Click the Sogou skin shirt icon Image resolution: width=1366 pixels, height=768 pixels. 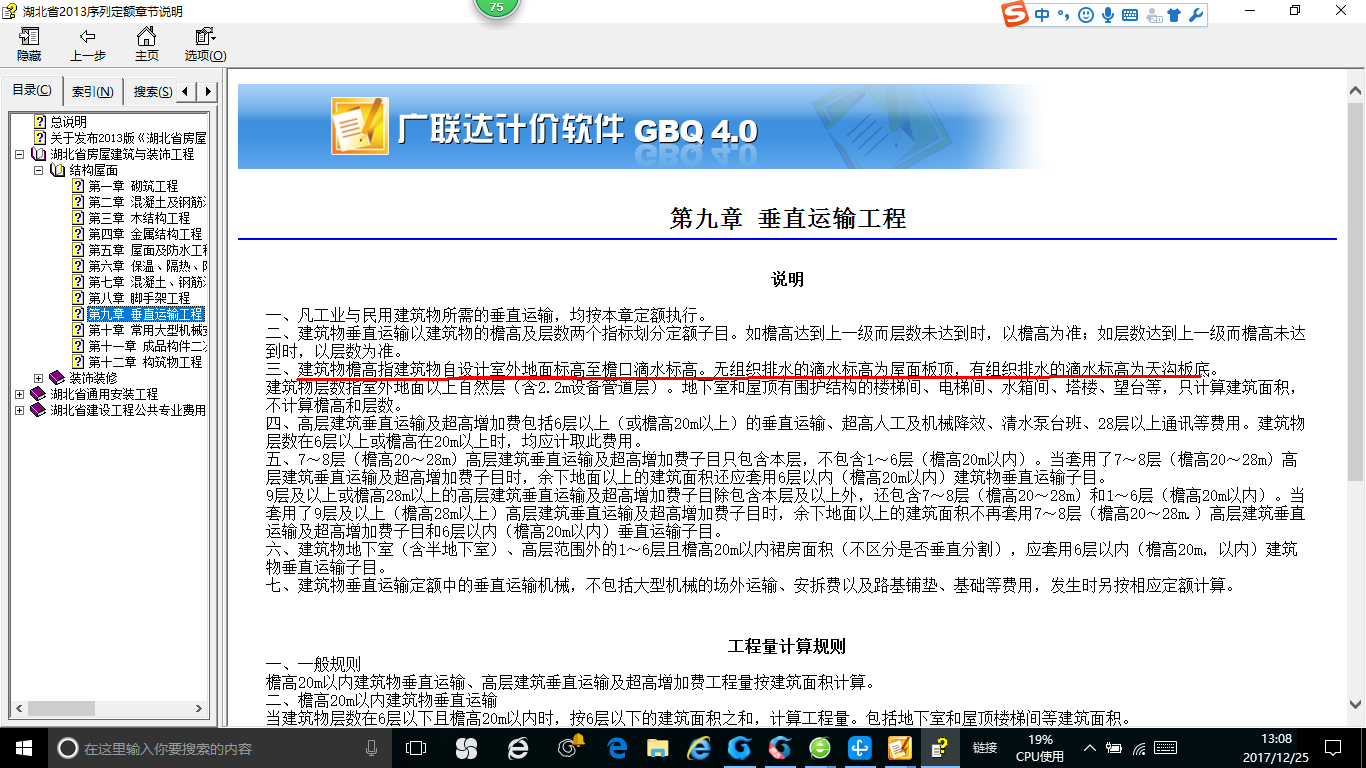pyautogui.click(x=1174, y=15)
